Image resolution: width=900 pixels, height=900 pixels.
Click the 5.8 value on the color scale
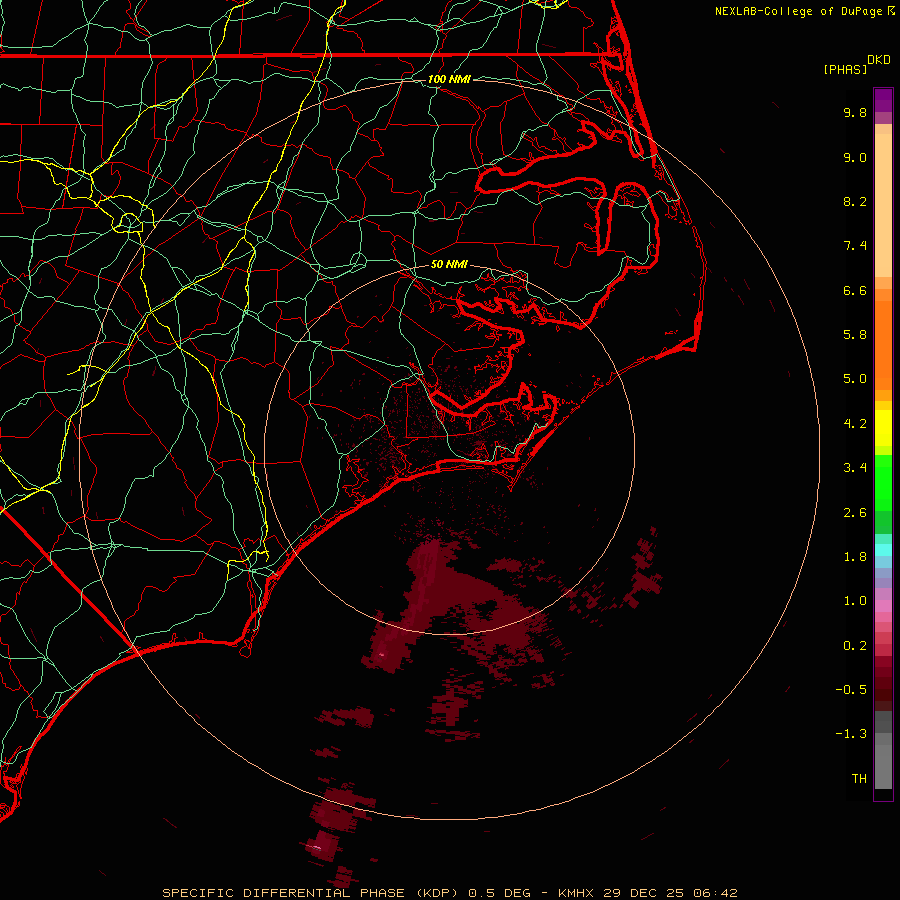pos(855,335)
